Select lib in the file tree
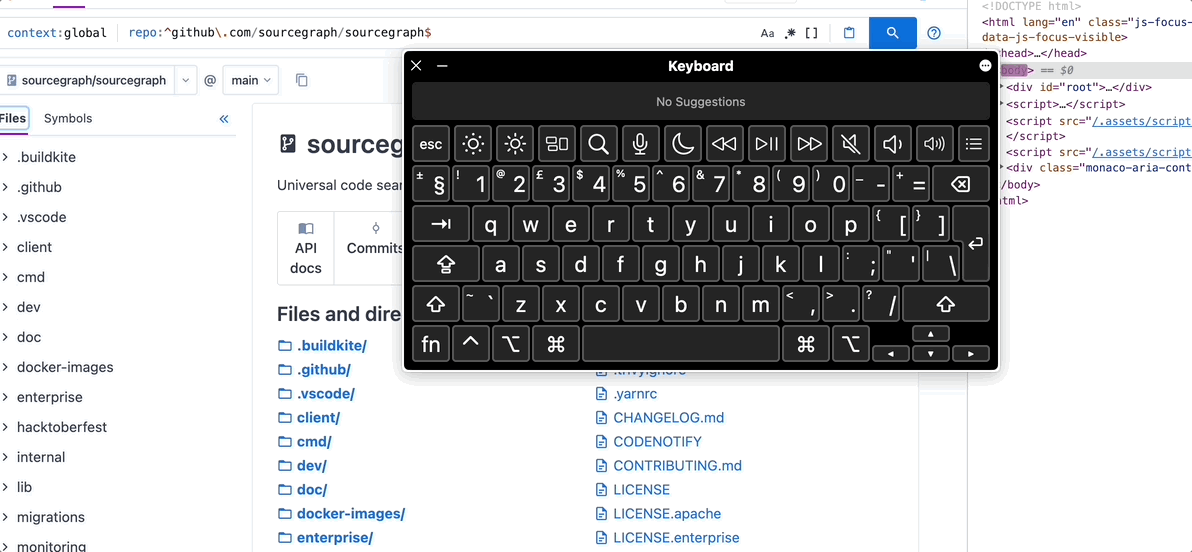The width and height of the screenshot is (1192, 552). 24,487
